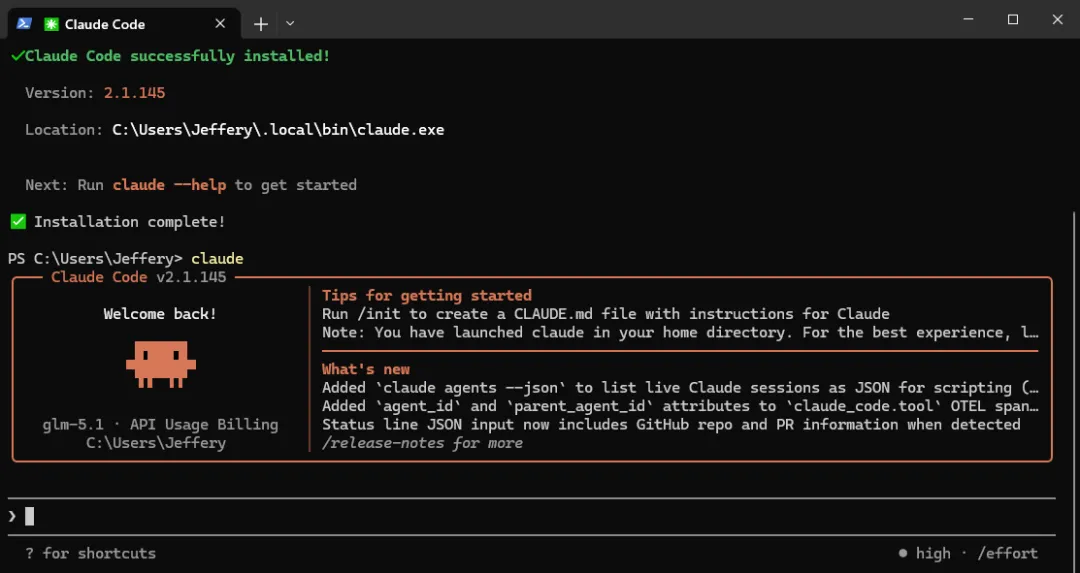
Task: Click the 'claude agents --json' release note
Action: (x=680, y=388)
